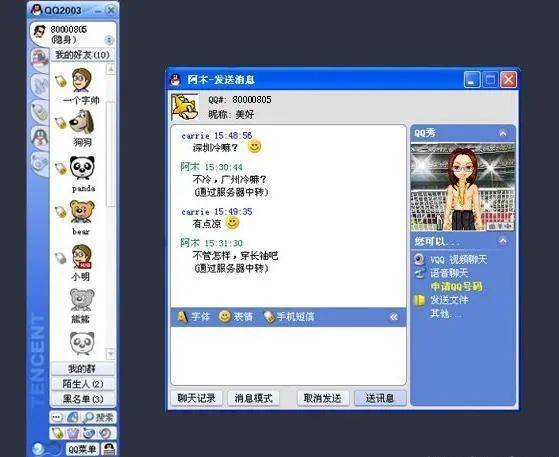
Task: Click 手机短信 to send a mobile SMS
Action: (289, 317)
